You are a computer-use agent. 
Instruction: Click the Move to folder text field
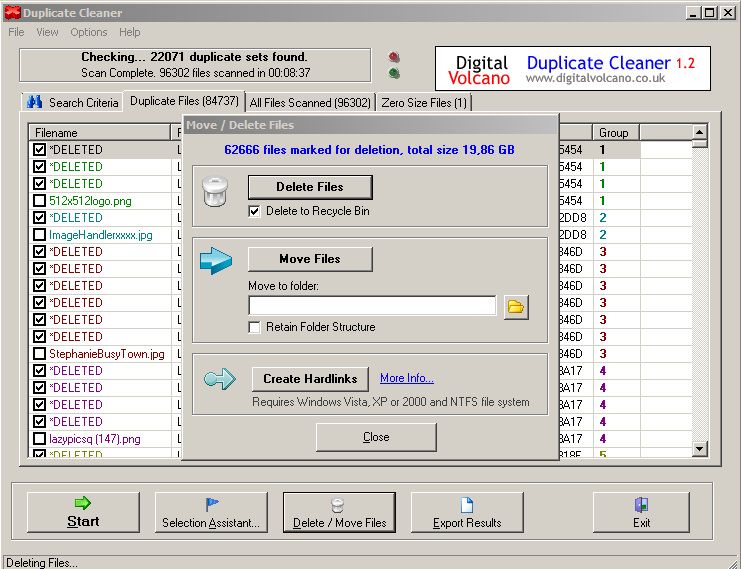371,306
